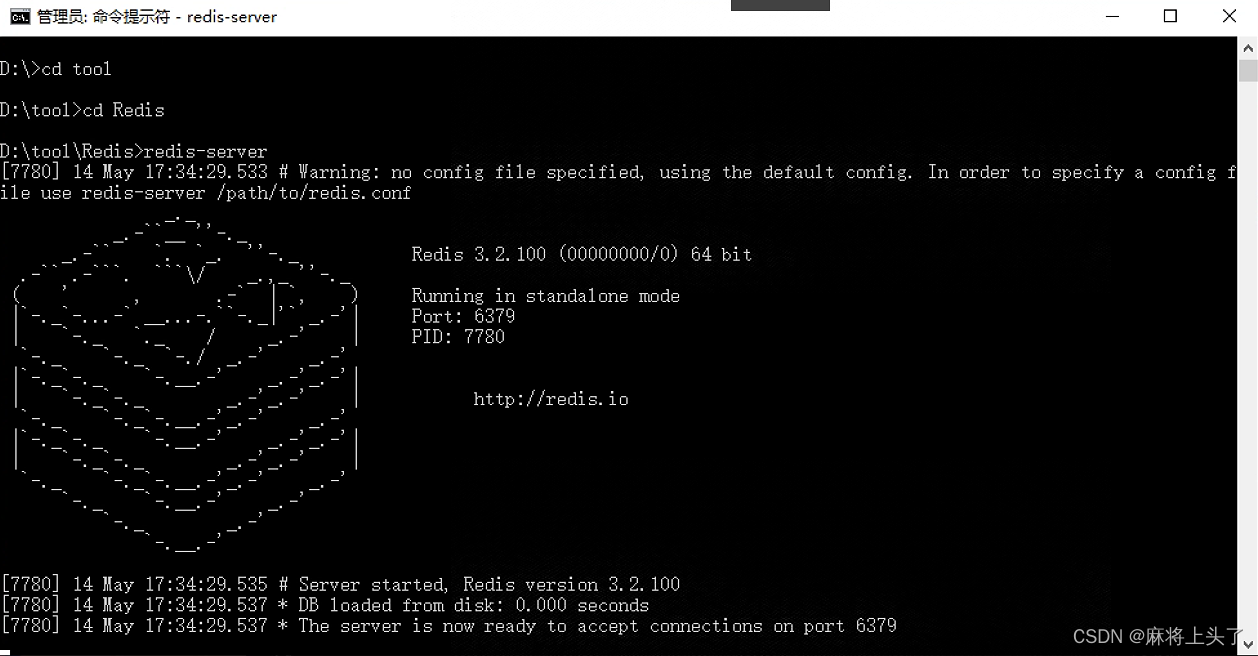The height and width of the screenshot is (656, 1258).
Task: Close the redis-server command prompt window
Action: click(x=1229, y=16)
